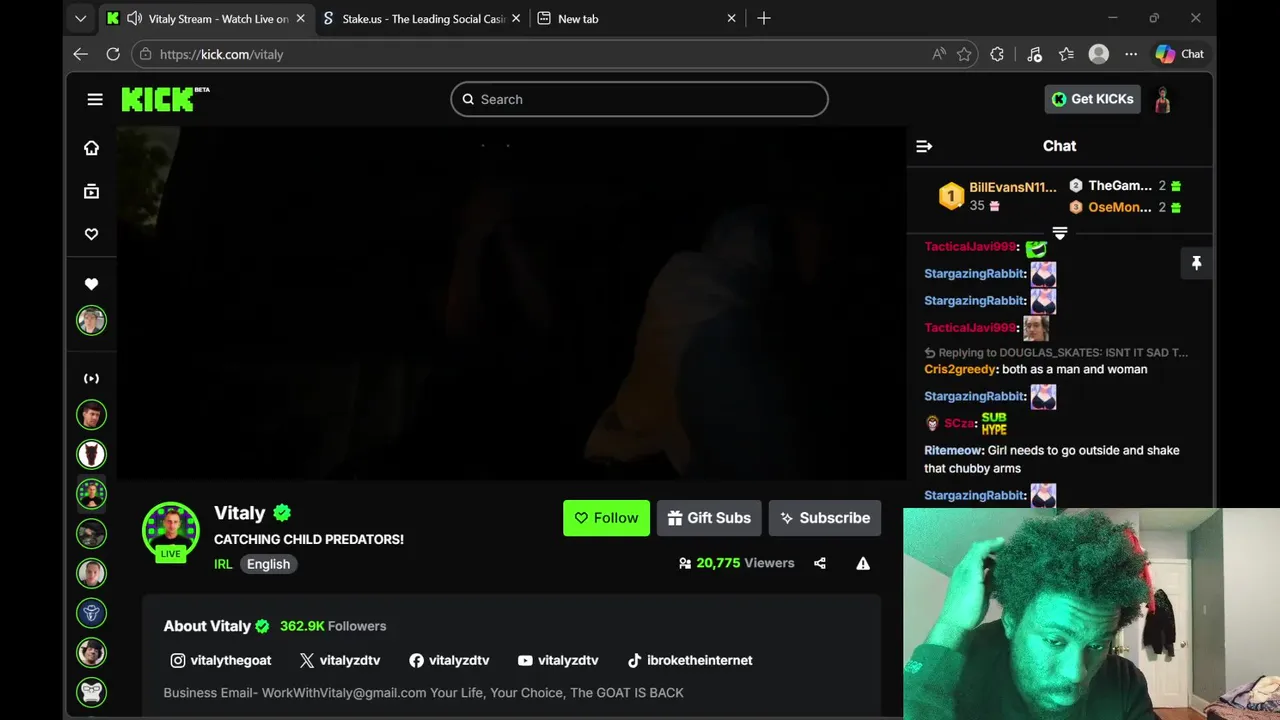1280x720 pixels.
Task: Open browser profile avatar icon
Action: [1099, 54]
